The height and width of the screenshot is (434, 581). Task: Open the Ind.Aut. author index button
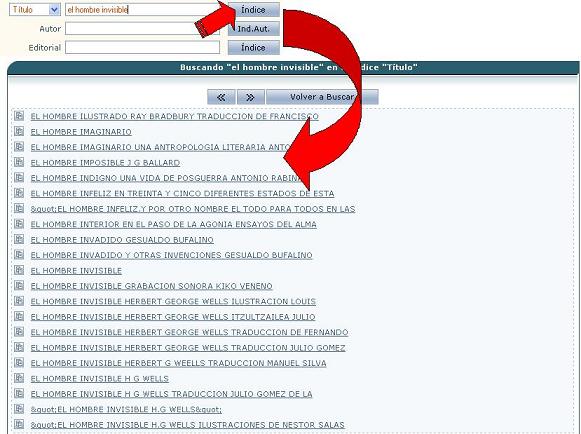coord(254,29)
